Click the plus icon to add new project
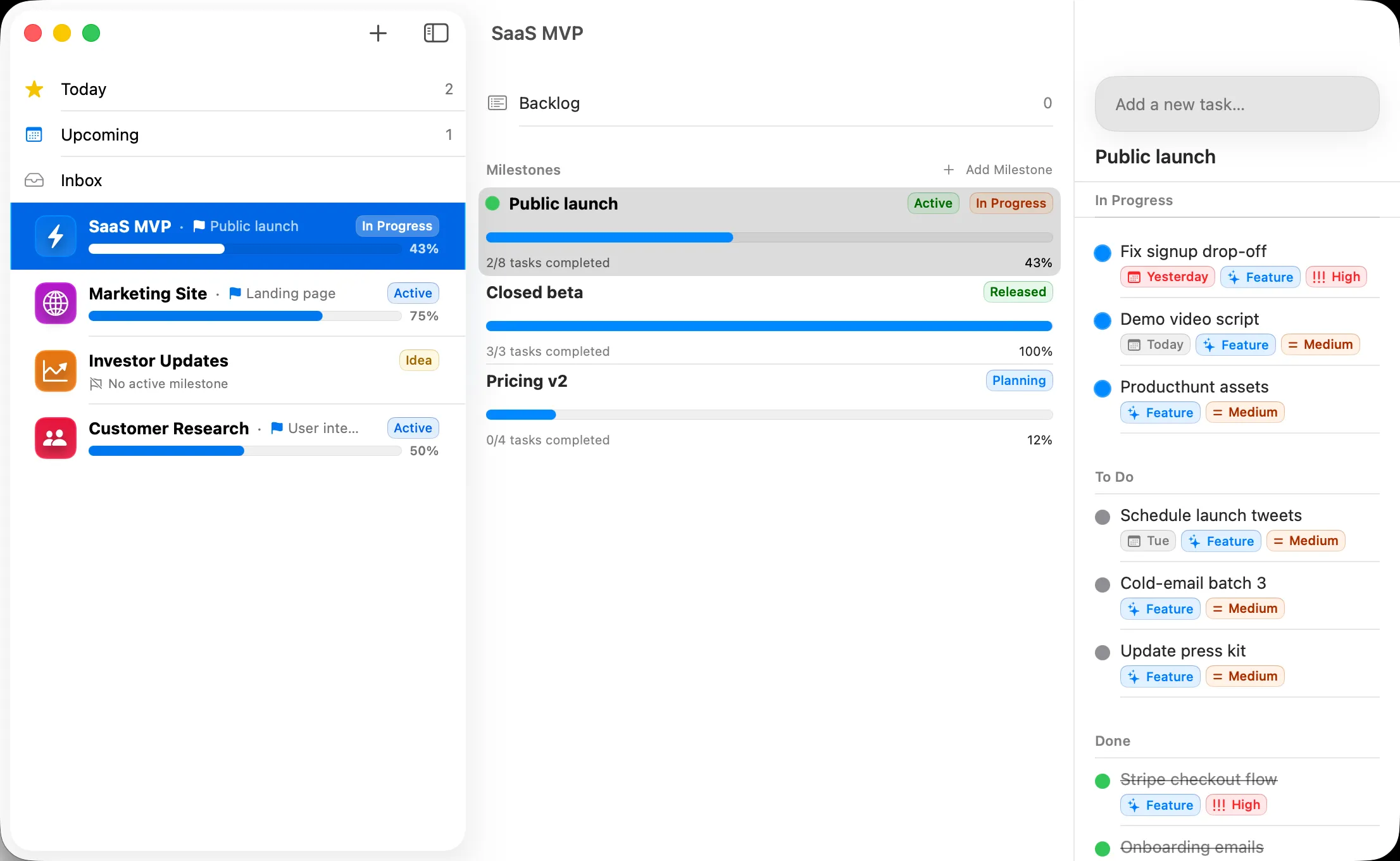1400x861 pixels. pyautogui.click(x=378, y=33)
